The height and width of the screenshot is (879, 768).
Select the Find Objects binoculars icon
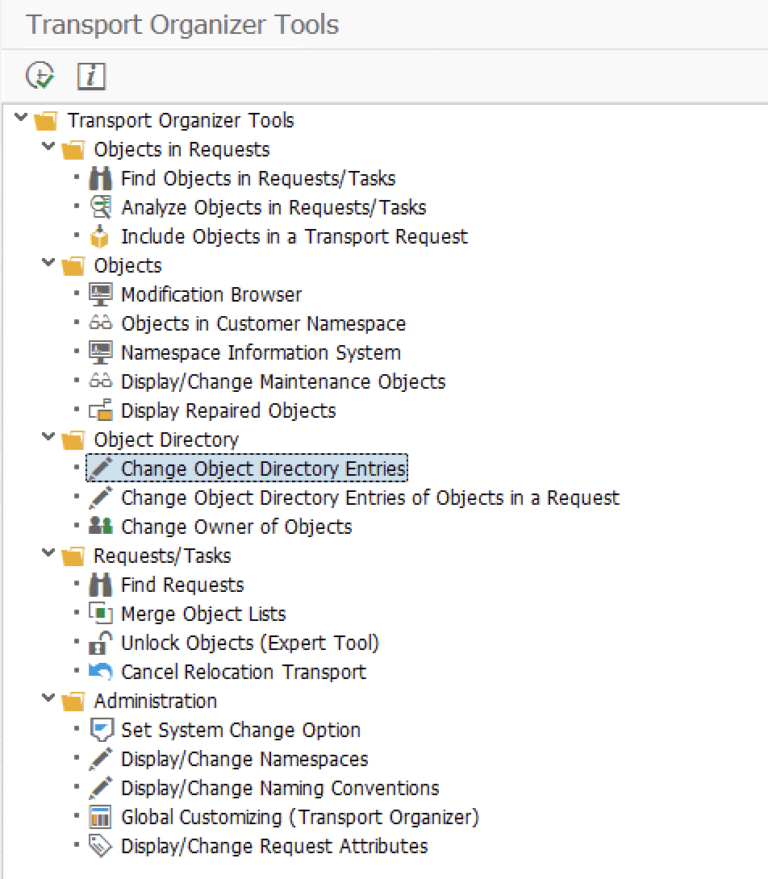(104, 178)
